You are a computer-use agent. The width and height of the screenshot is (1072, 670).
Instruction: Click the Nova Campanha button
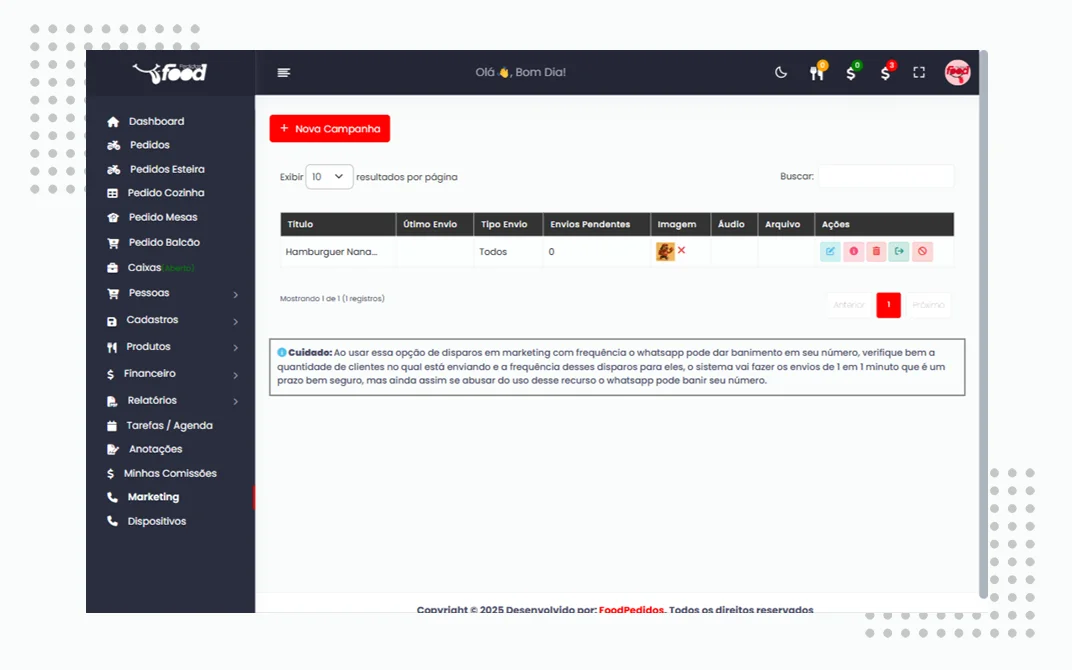click(330, 129)
